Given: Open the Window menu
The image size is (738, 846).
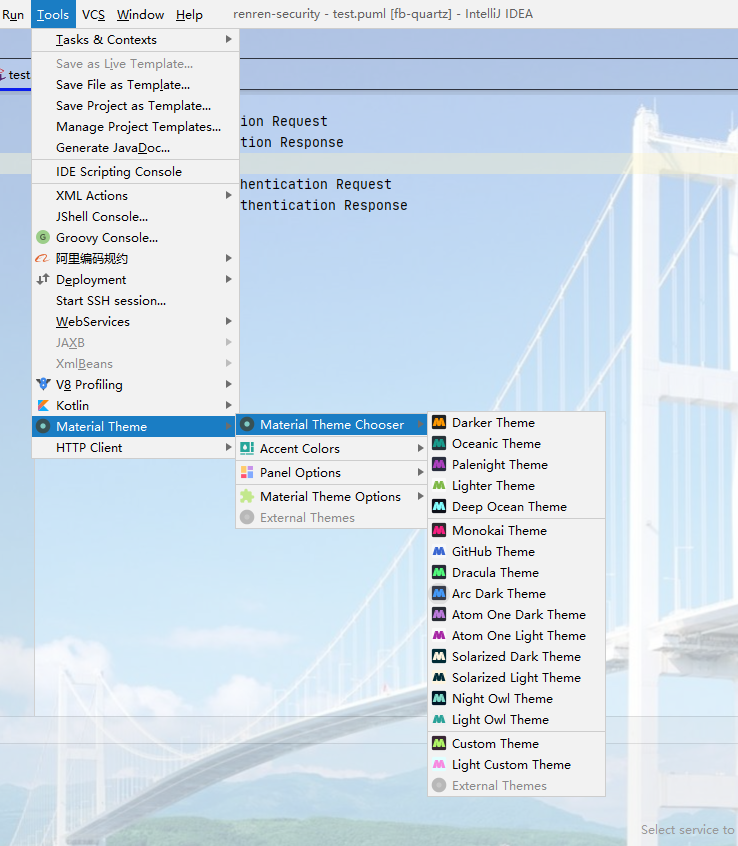Looking at the screenshot, I should coord(140,15).
